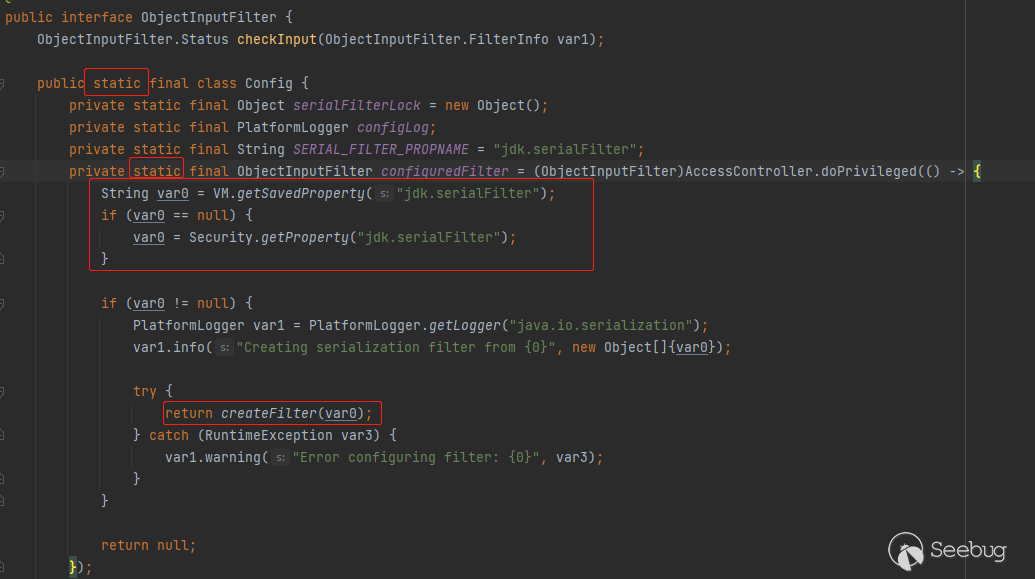Screen dimensions: 1035x579
Task: Click the doPrivileged method call
Action: [x=869, y=172]
